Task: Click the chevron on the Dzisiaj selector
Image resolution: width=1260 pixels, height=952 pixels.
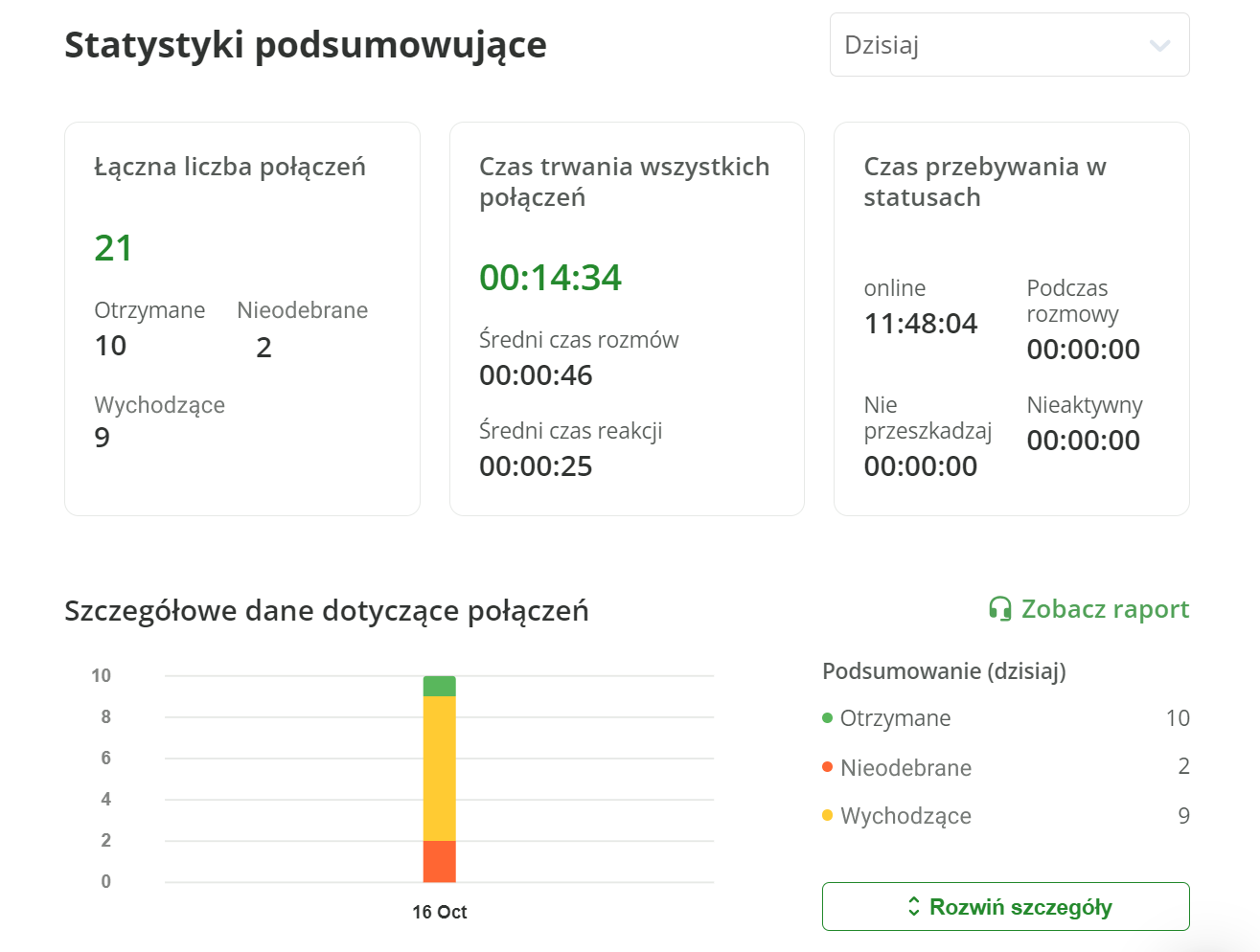Action: click(1159, 44)
